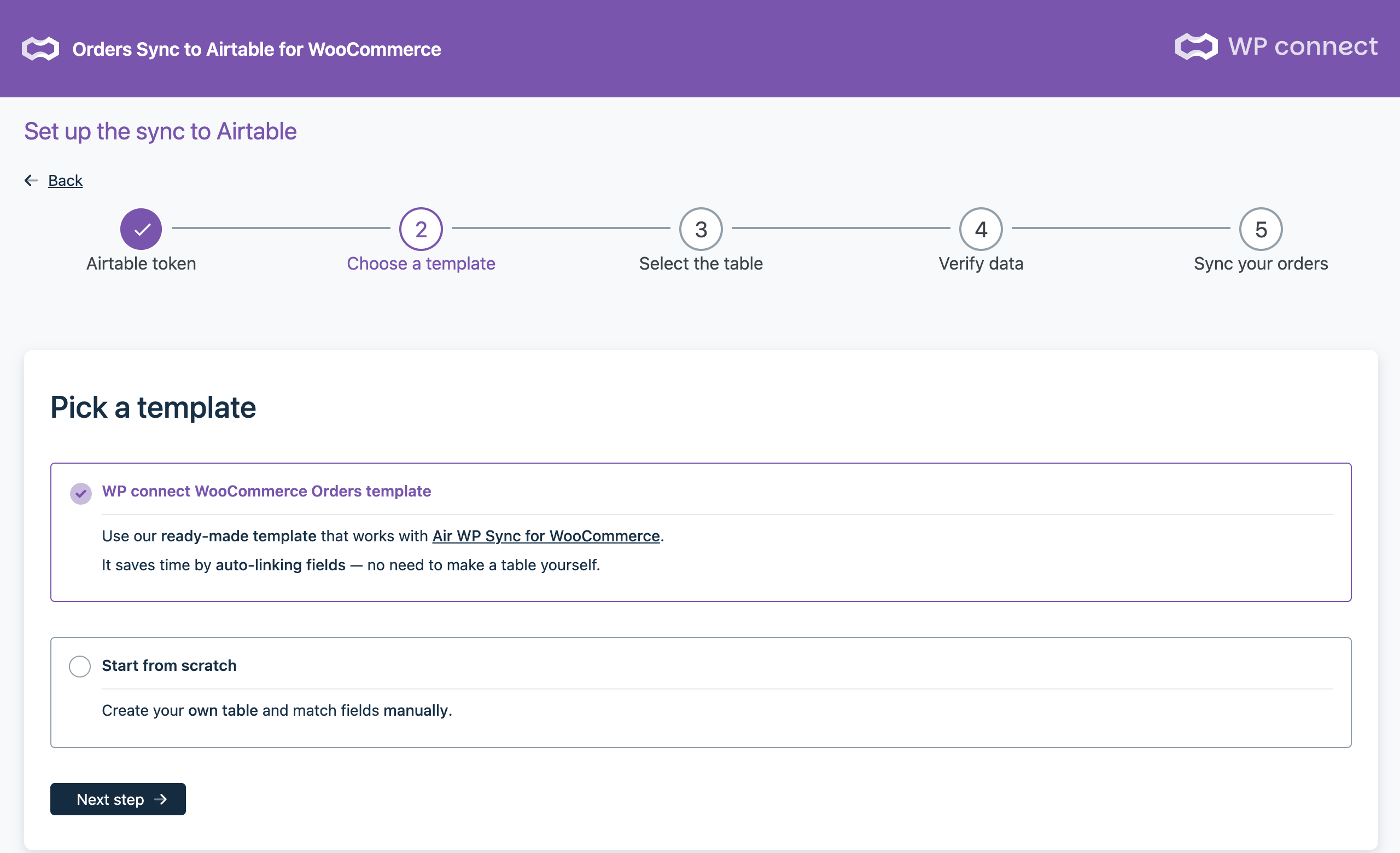1400x853 pixels.
Task: Click the Sync your orders step label
Action: [x=1260, y=264]
